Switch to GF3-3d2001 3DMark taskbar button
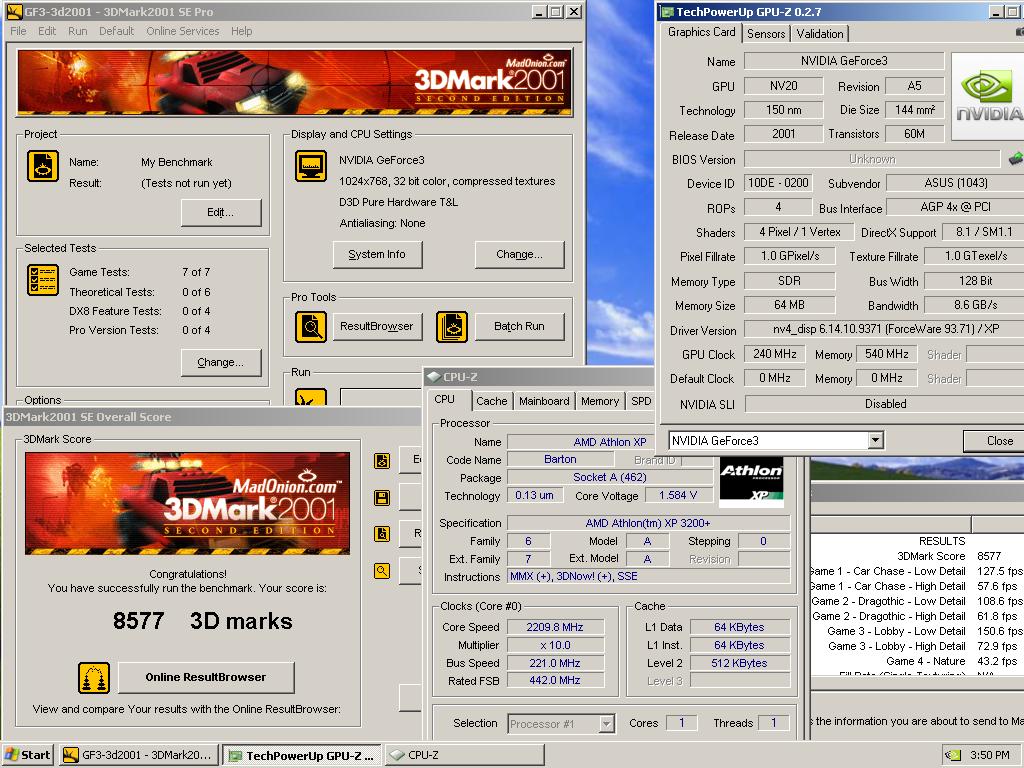1024x768 pixels. (x=138, y=755)
